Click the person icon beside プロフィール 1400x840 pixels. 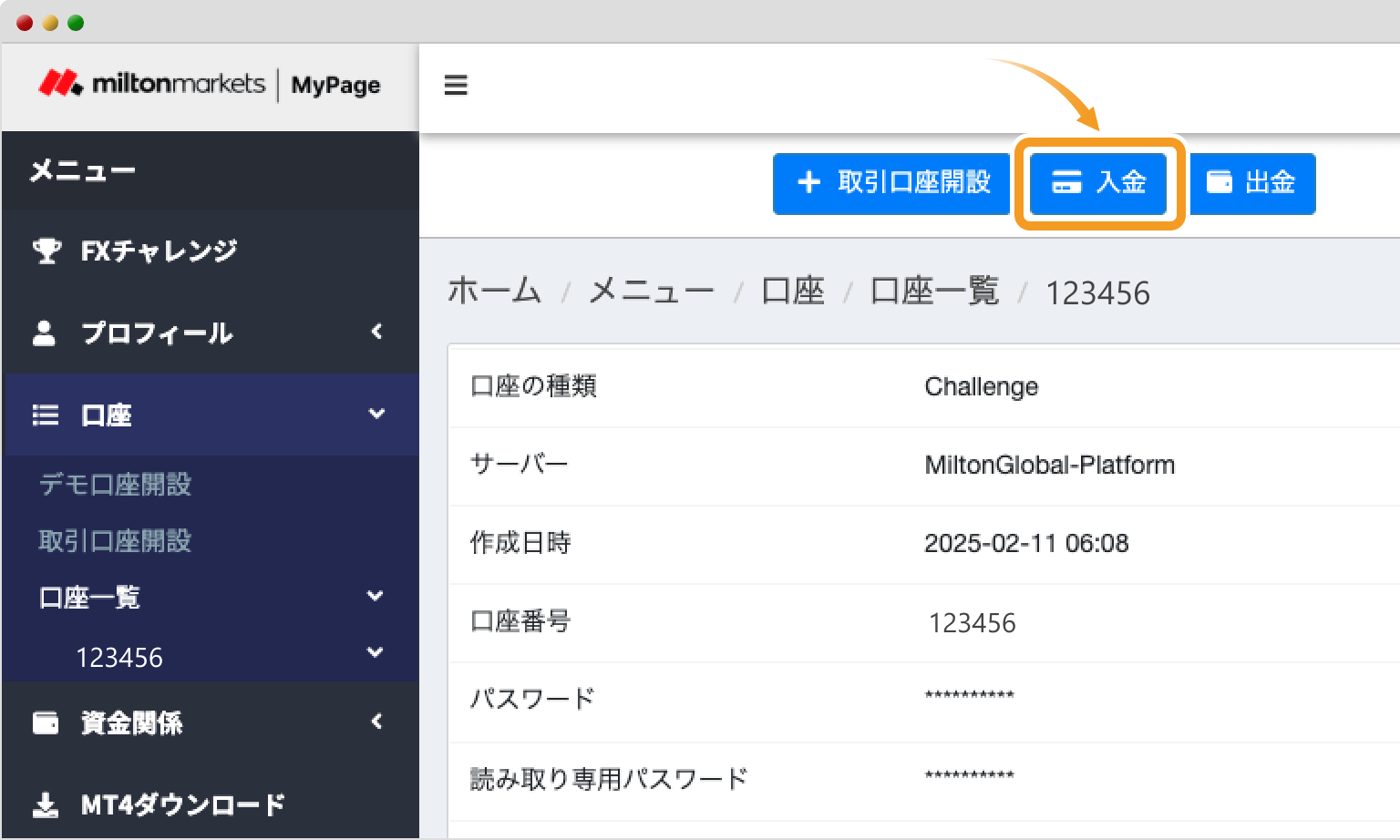(x=44, y=333)
